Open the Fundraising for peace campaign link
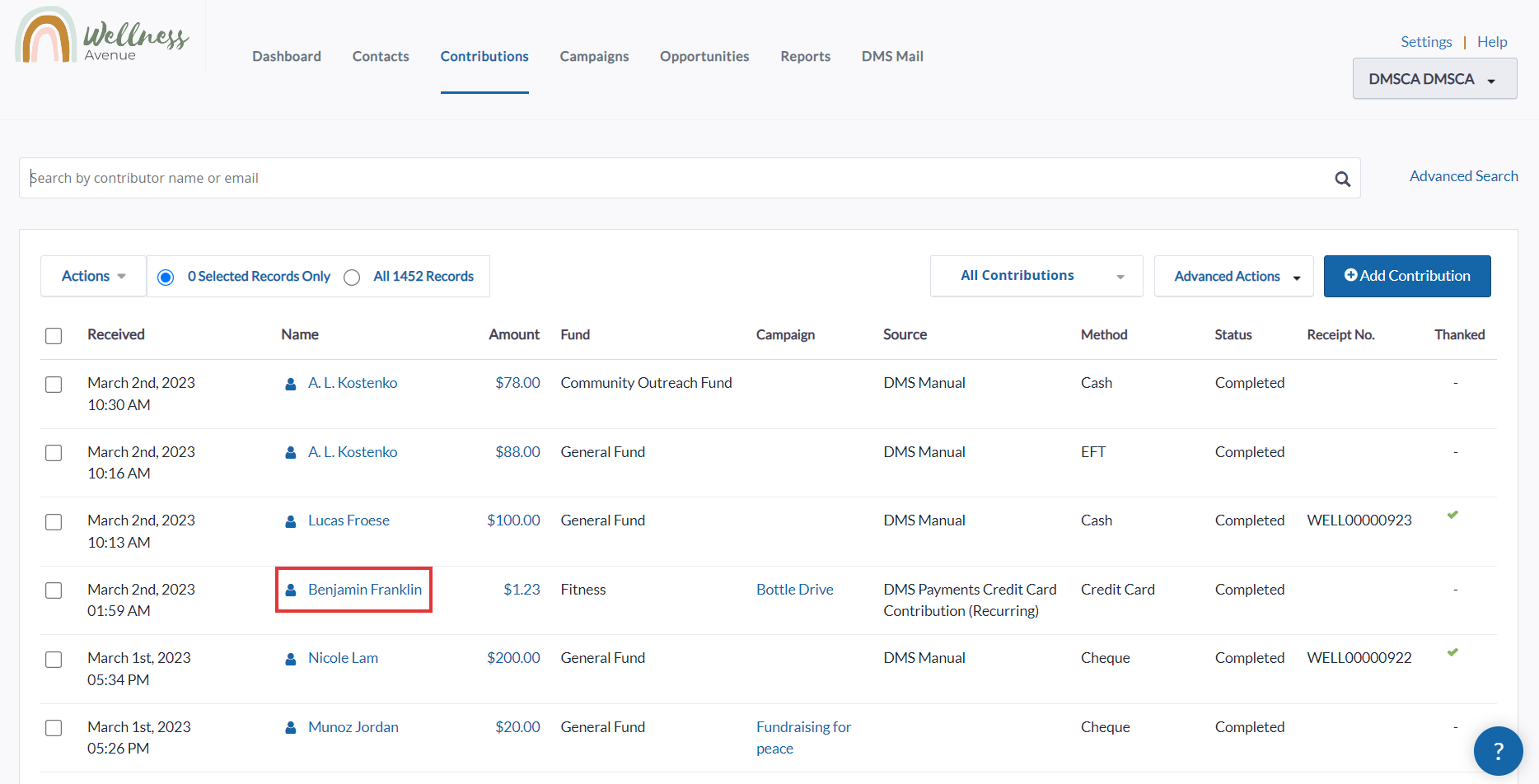This screenshot has width=1539, height=784. (x=803, y=738)
